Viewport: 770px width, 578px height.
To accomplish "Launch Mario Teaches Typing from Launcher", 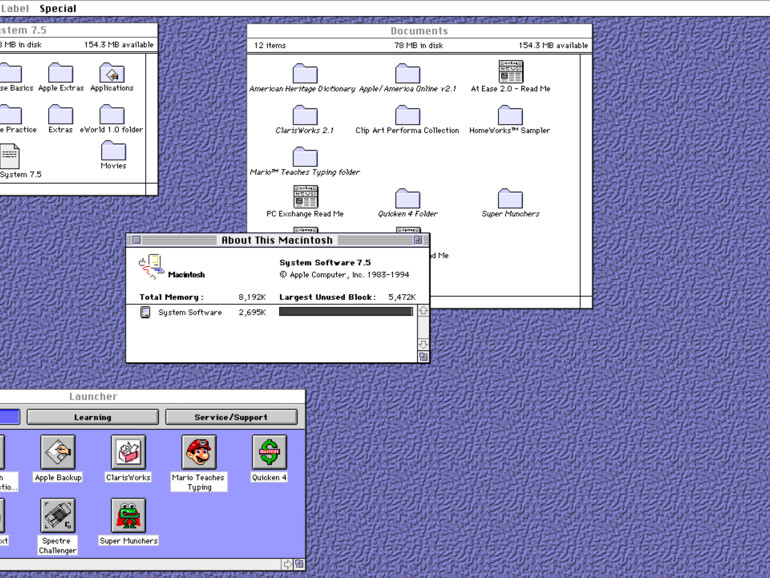I will (x=199, y=452).
